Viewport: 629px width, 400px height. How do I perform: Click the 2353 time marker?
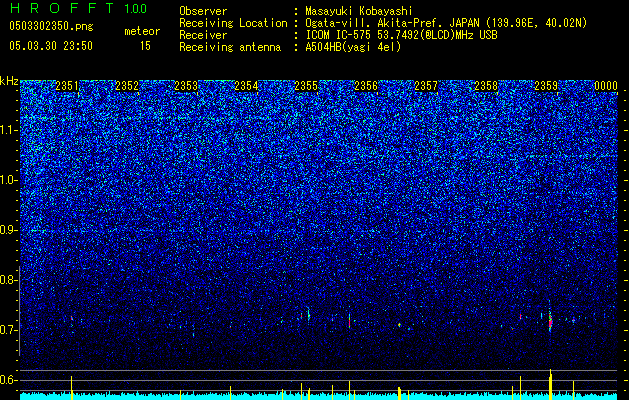click(186, 86)
